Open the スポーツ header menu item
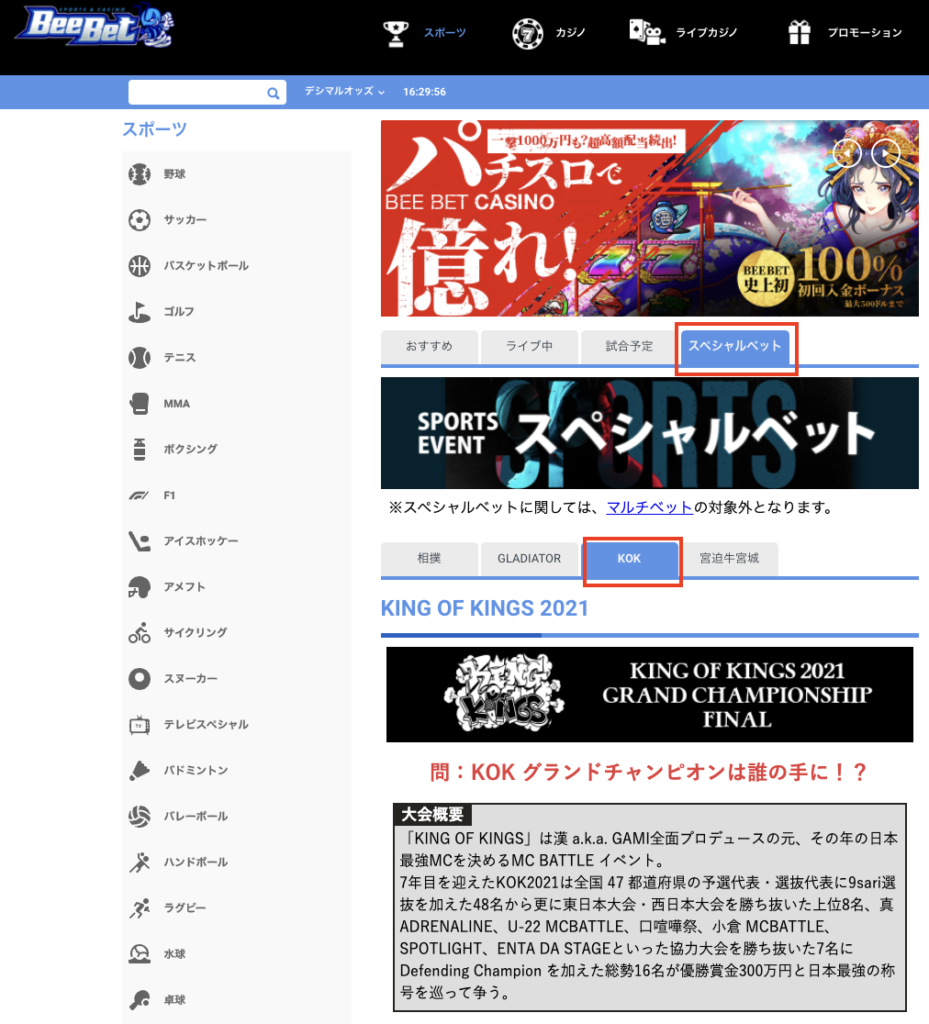This screenshot has width=929, height=1024. click(445, 33)
